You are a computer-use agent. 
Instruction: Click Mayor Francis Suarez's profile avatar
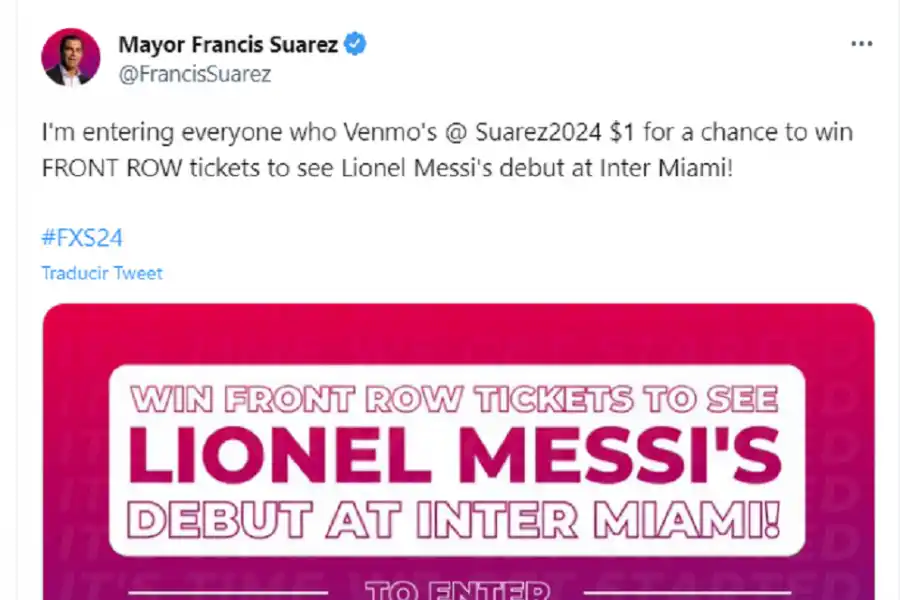[x=70, y=57]
